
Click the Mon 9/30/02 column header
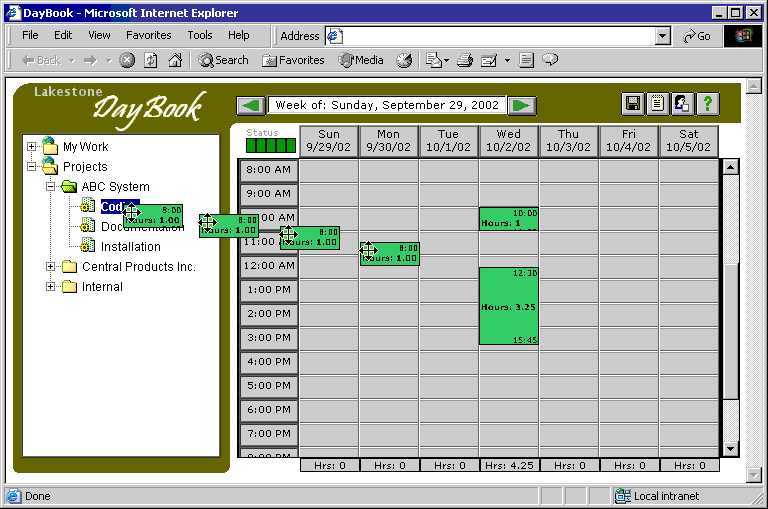pyautogui.click(x=388, y=141)
